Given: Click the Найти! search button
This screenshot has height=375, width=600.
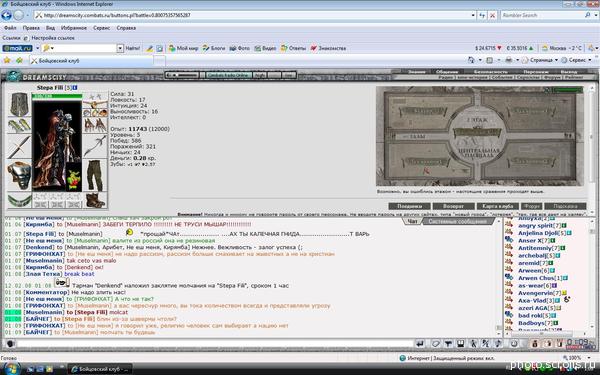Looking at the screenshot, I should pos(132,48).
